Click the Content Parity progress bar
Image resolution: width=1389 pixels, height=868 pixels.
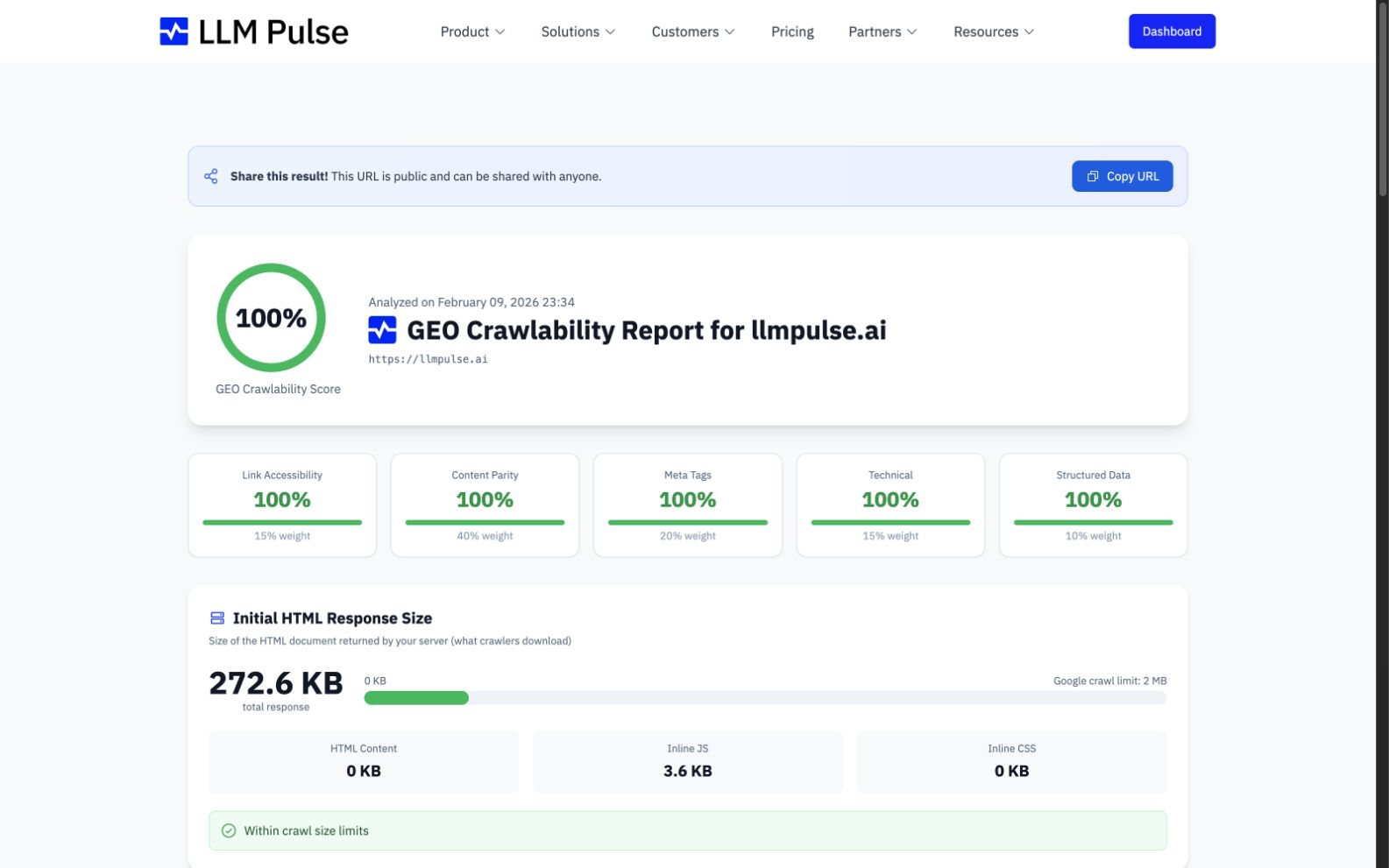pyautogui.click(x=485, y=523)
